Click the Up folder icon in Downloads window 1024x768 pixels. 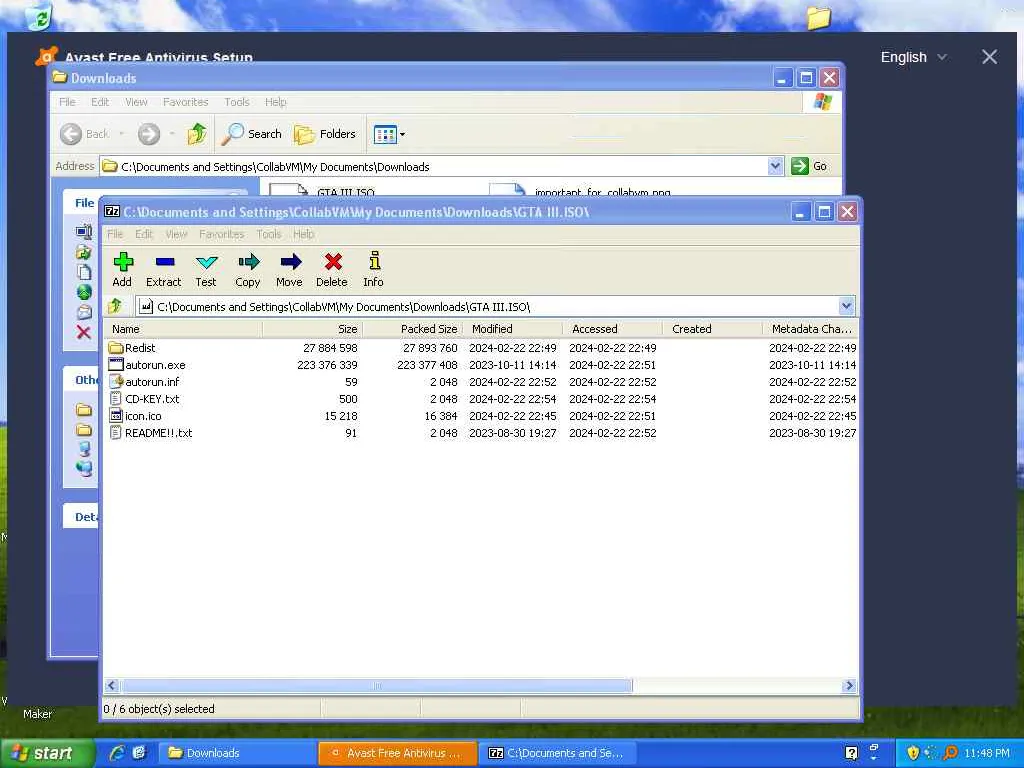pyautogui.click(x=197, y=134)
